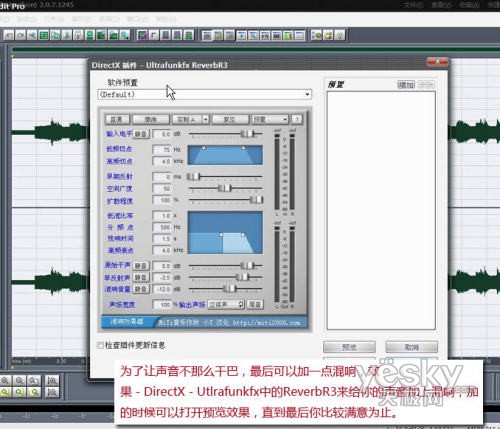Click the 空间广度 50 value field
500x429 pixels.
(x=162, y=188)
